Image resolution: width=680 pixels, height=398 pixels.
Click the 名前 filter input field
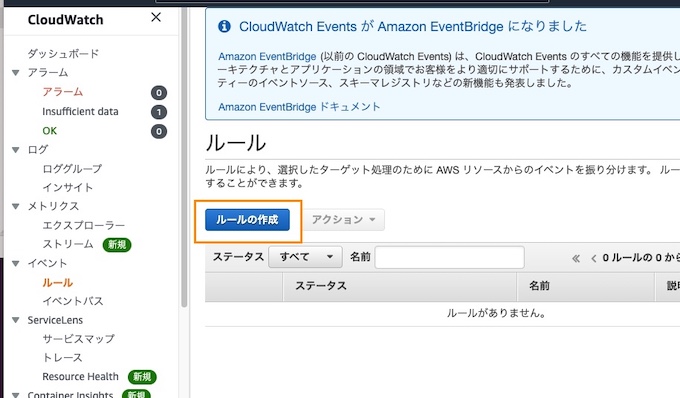click(449, 258)
